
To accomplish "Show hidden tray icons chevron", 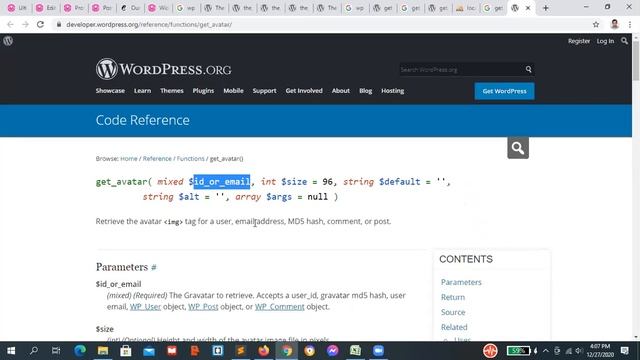I will 546,351.
